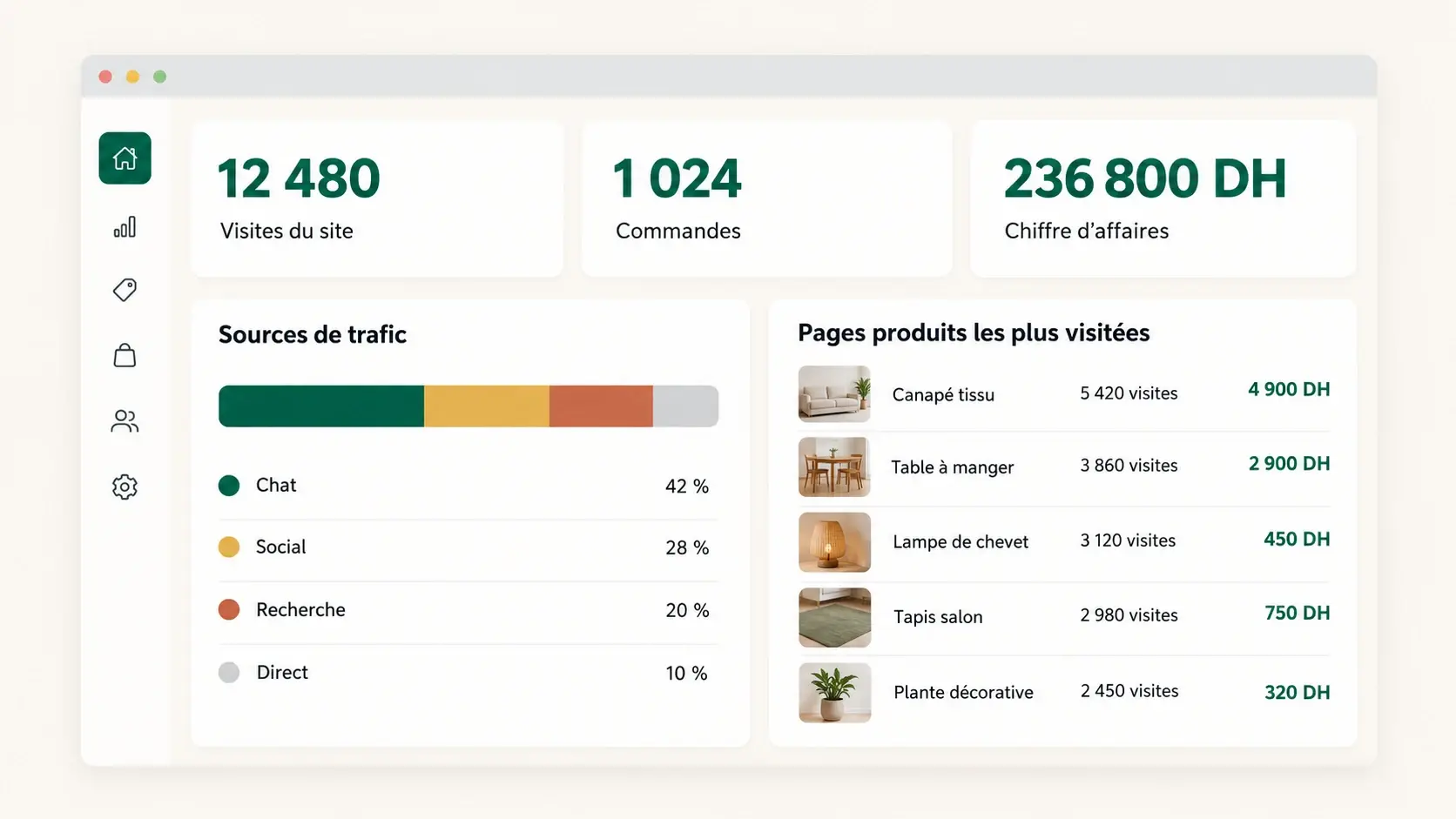Click the 4 900 DH price value

(x=1289, y=389)
